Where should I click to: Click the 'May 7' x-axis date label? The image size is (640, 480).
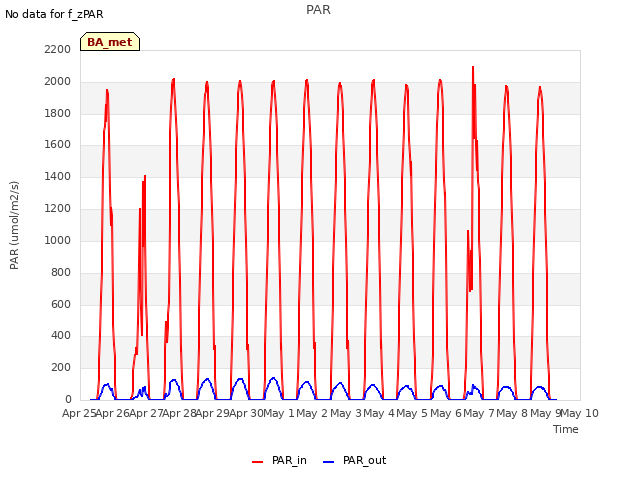479,413
